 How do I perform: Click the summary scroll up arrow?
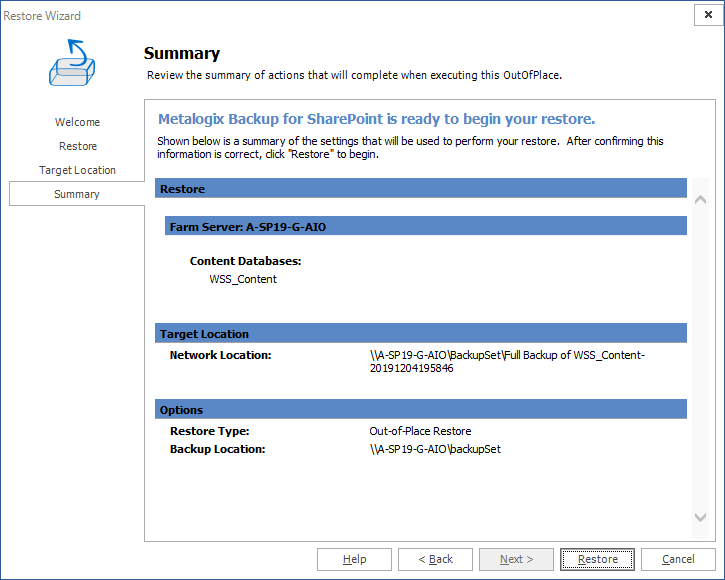point(700,199)
